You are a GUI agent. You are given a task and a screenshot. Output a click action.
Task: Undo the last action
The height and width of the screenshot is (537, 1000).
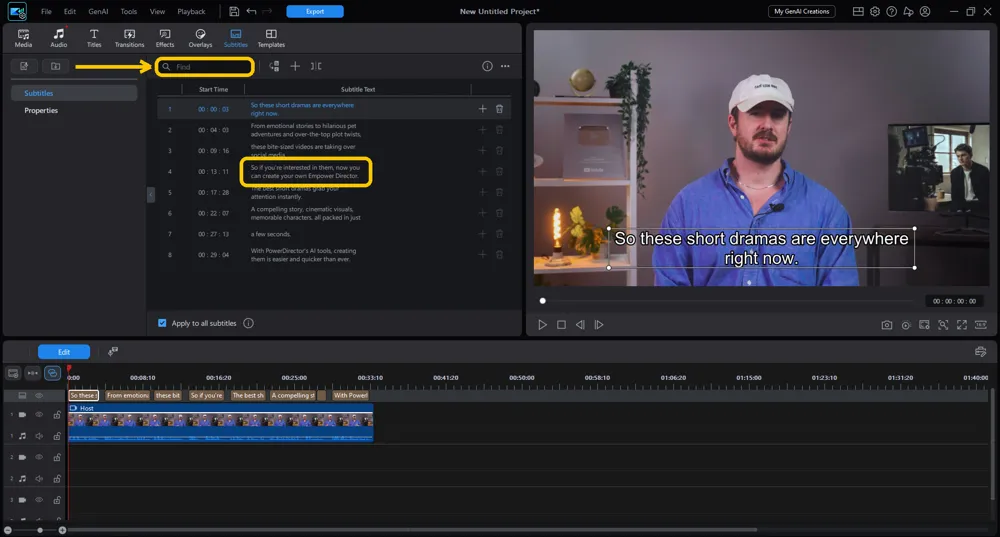click(251, 11)
